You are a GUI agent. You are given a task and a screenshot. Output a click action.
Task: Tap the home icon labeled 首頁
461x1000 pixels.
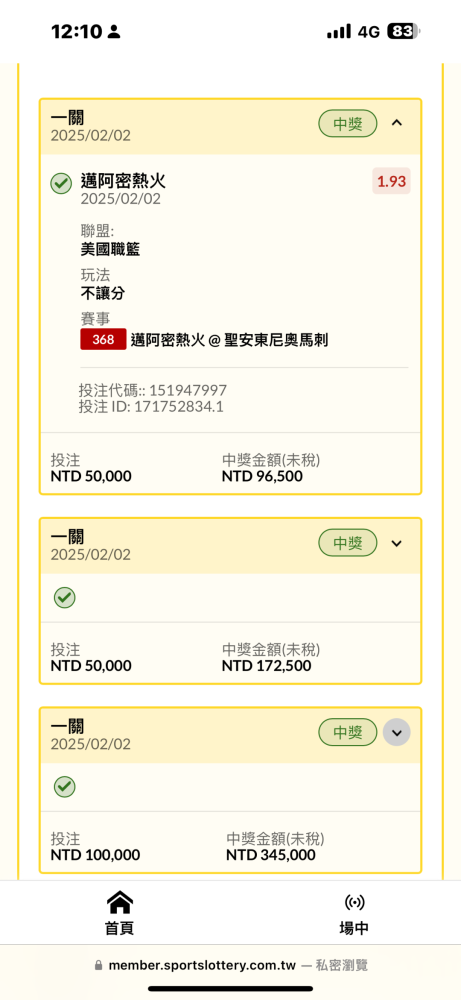click(119, 902)
